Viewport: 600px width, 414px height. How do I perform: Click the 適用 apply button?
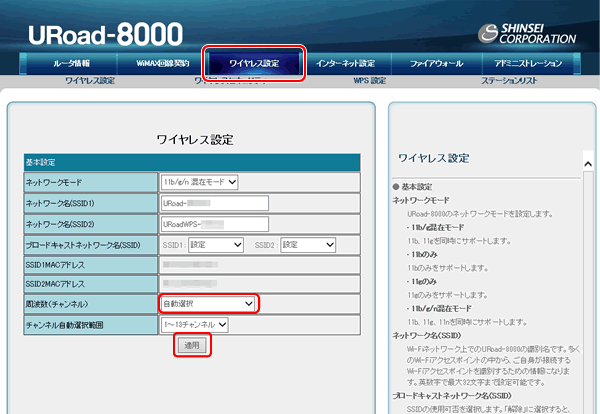pos(192,345)
